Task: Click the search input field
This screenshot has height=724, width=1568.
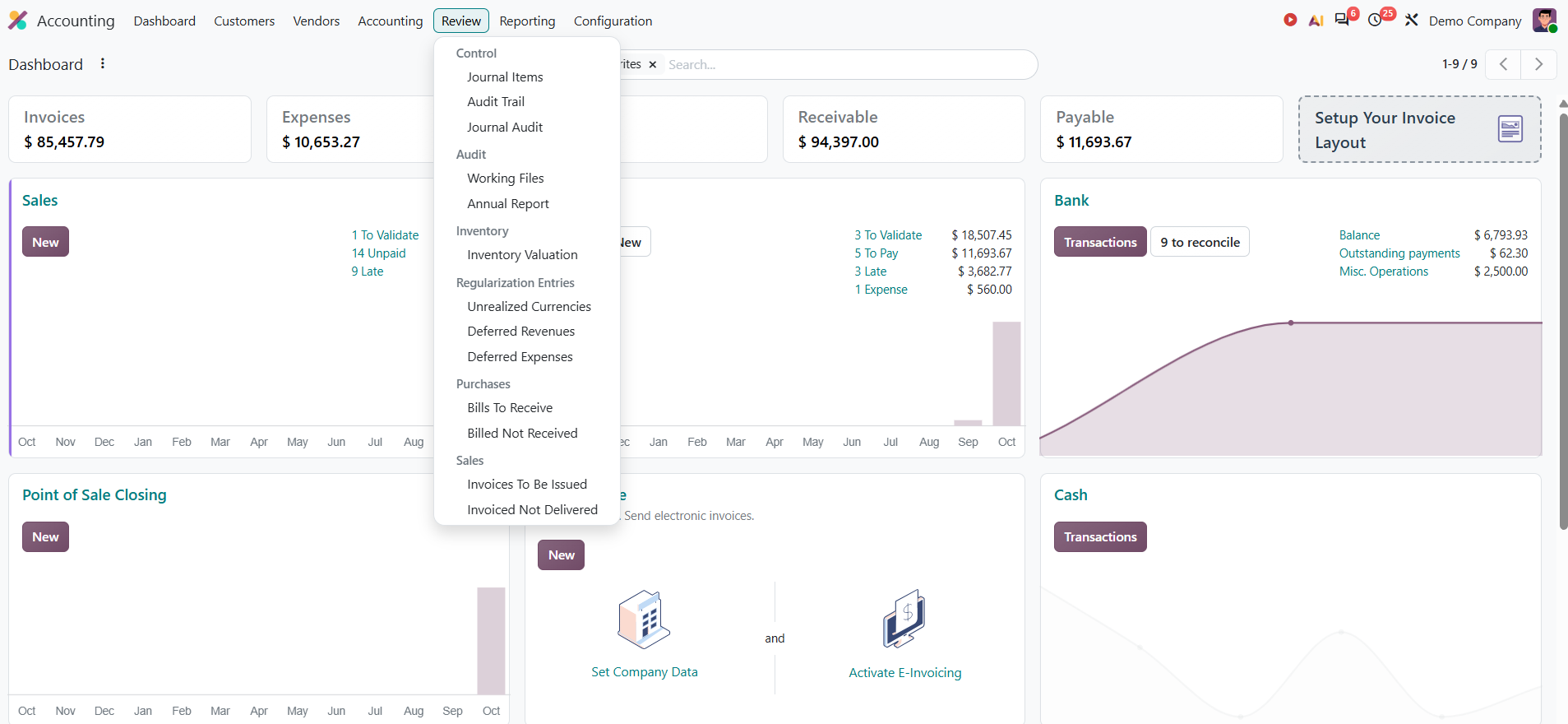Action: (847, 64)
